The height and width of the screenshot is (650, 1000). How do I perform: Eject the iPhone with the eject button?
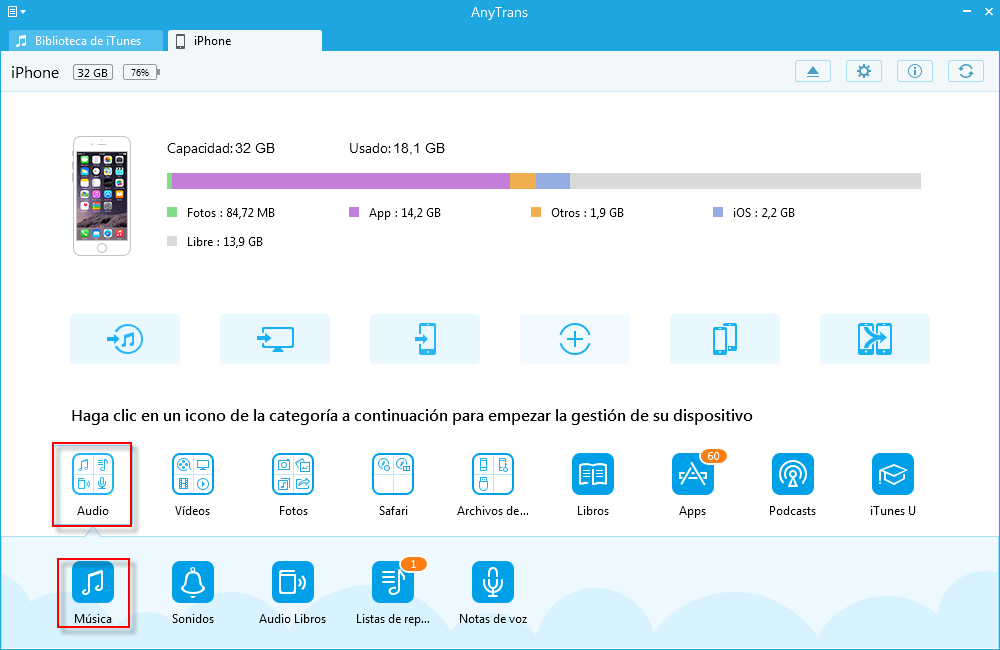coord(813,71)
